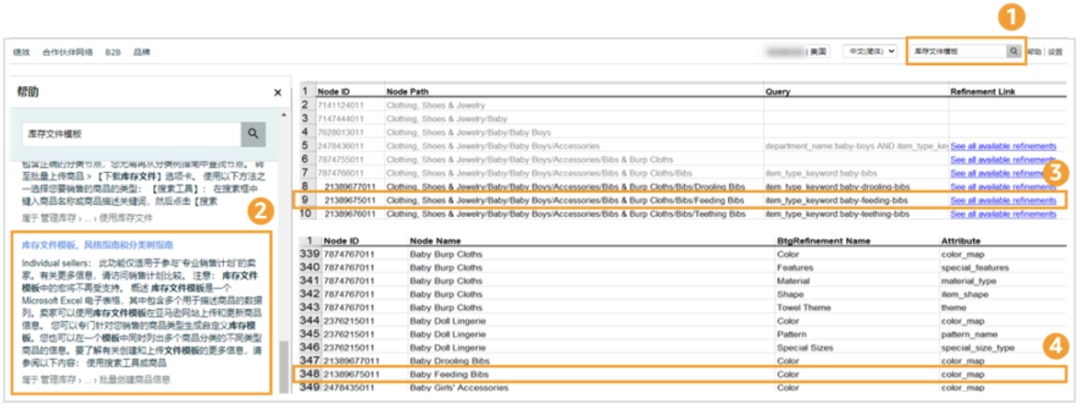Select Node ID cell 7141124011
The height and width of the screenshot is (408, 1080).
click(x=340, y=105)
